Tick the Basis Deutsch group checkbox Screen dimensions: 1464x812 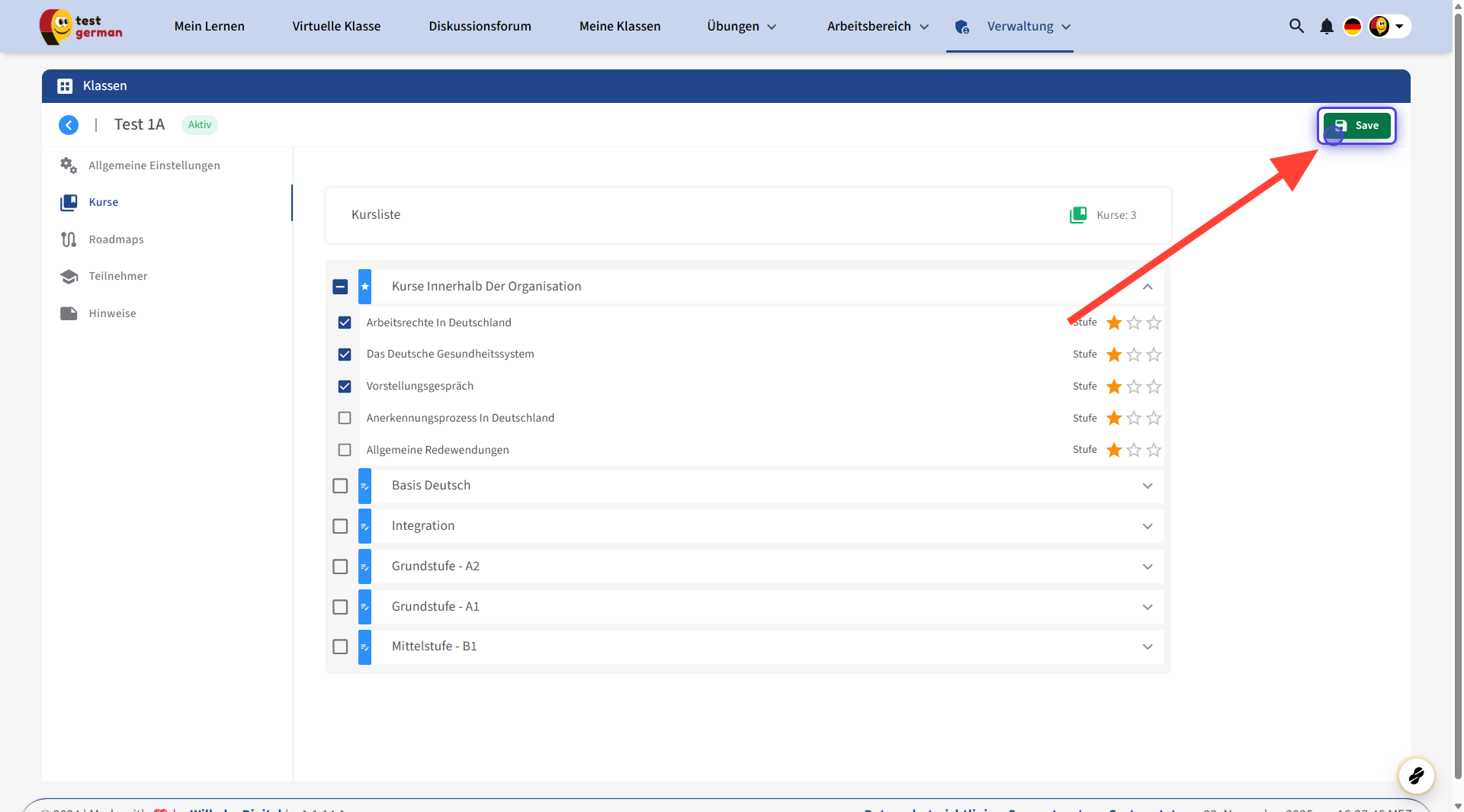340,486
